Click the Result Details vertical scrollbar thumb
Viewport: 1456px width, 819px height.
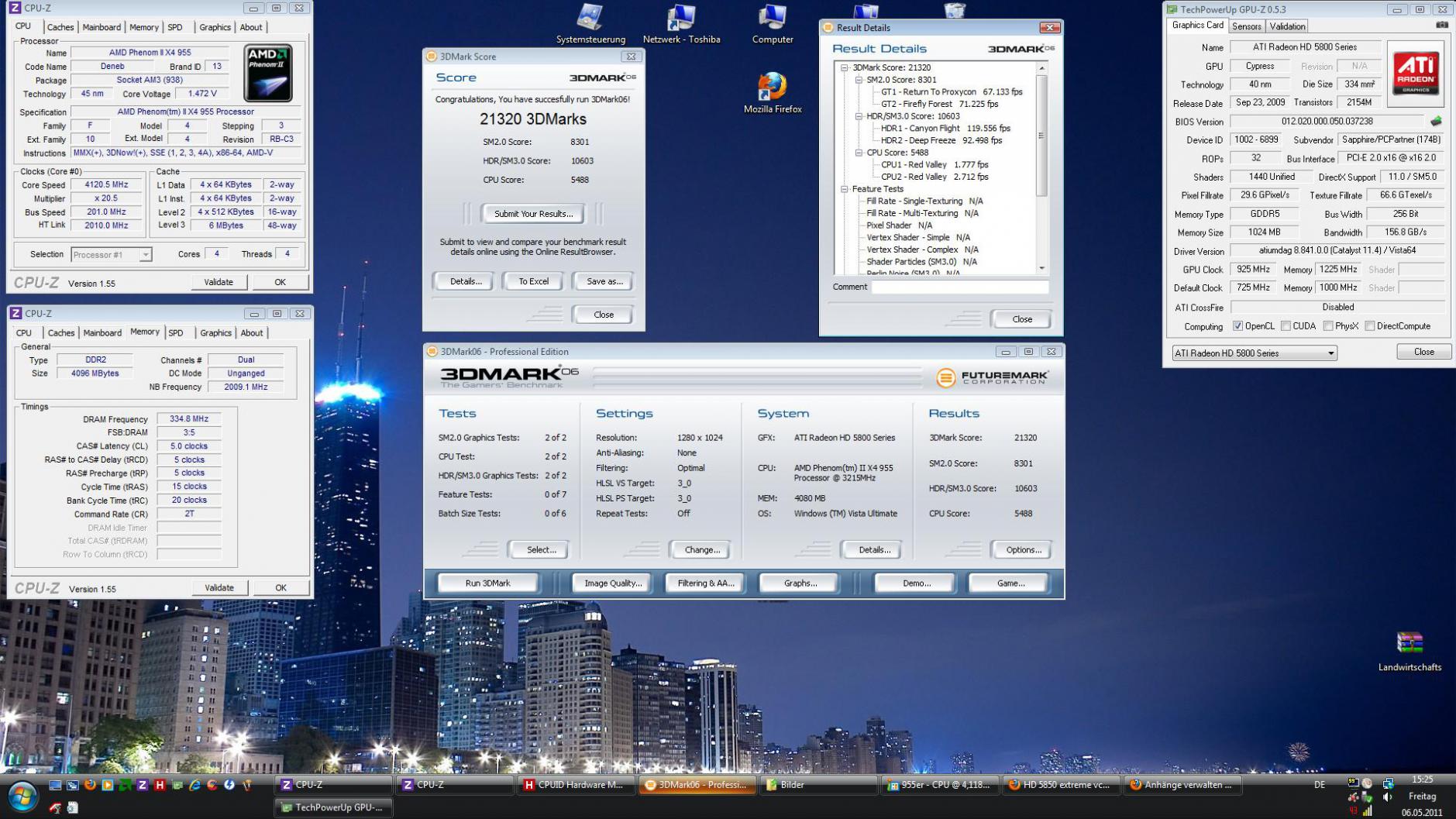[x=1041, y=136]
